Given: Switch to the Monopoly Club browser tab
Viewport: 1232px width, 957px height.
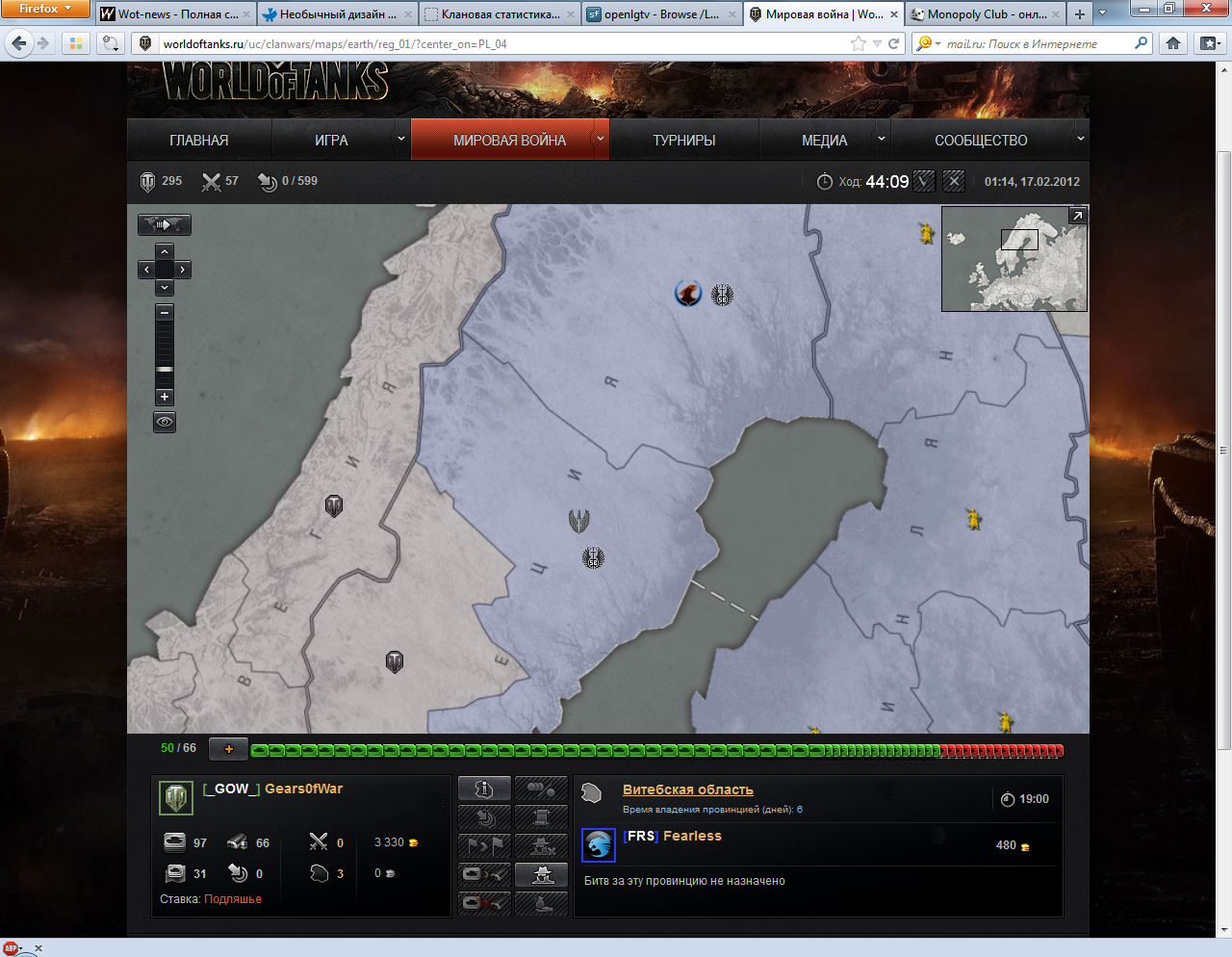Looking at the screenshot, I should (986, 14).
